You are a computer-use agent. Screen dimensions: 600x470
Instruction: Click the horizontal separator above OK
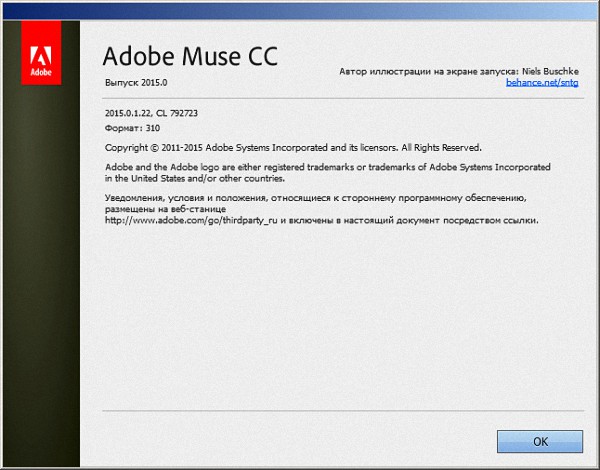pos(340,411)
